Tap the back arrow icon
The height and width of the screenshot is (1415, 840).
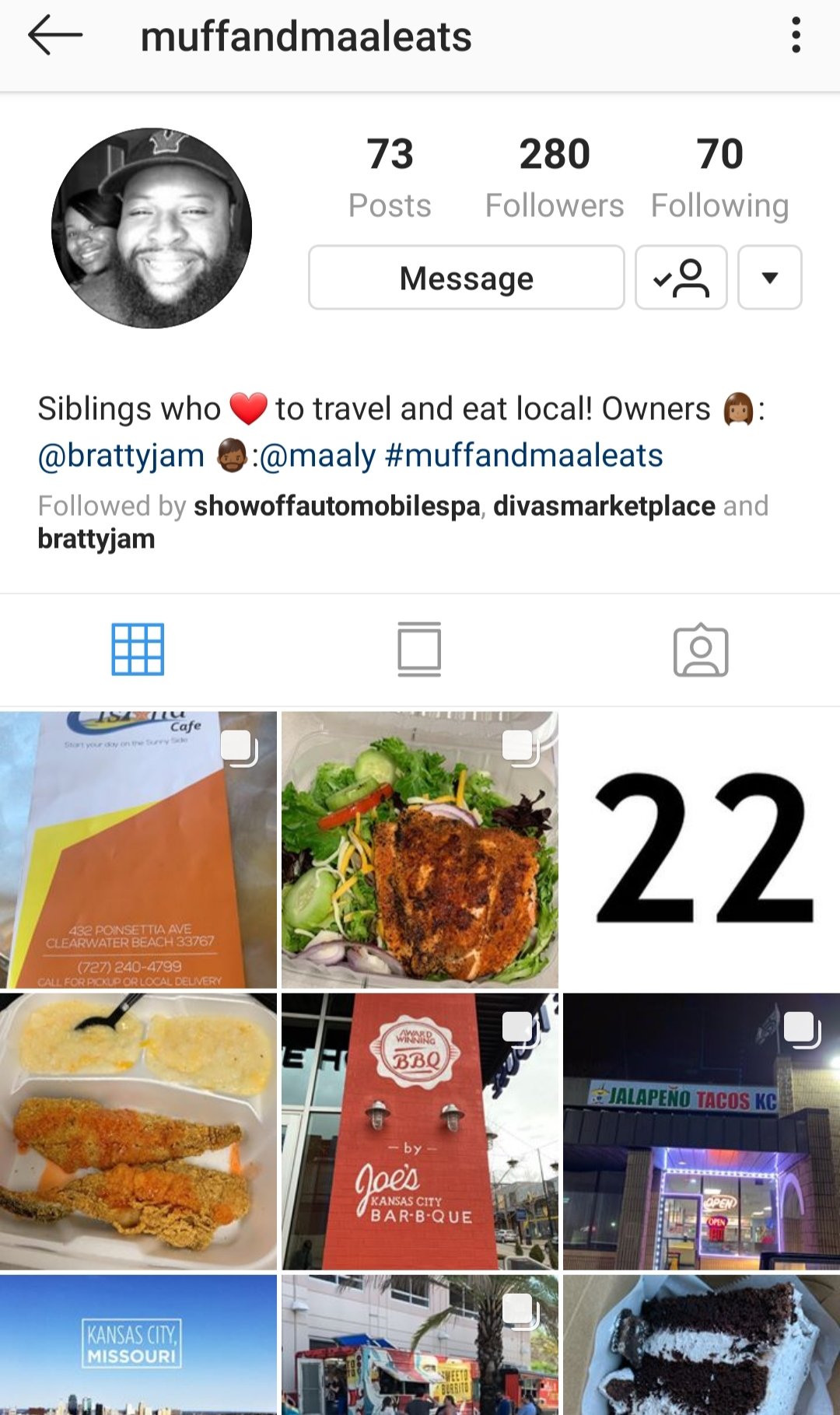tap(54, 36)
